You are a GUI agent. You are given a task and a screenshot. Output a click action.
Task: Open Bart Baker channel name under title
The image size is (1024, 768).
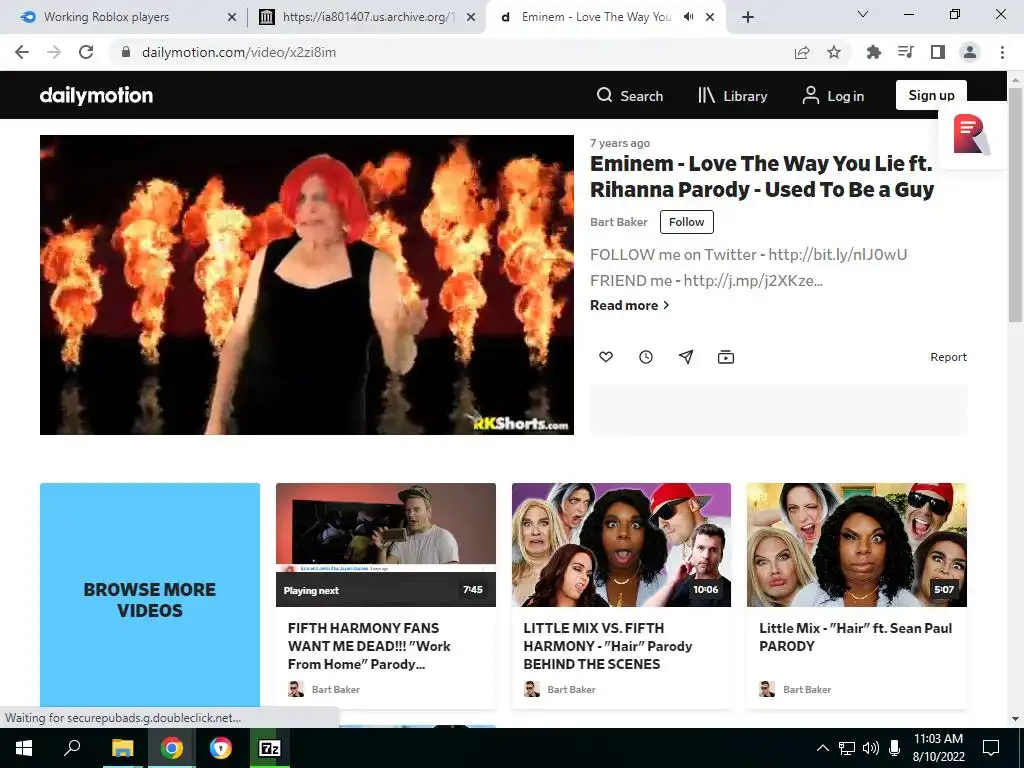(618, 222)
